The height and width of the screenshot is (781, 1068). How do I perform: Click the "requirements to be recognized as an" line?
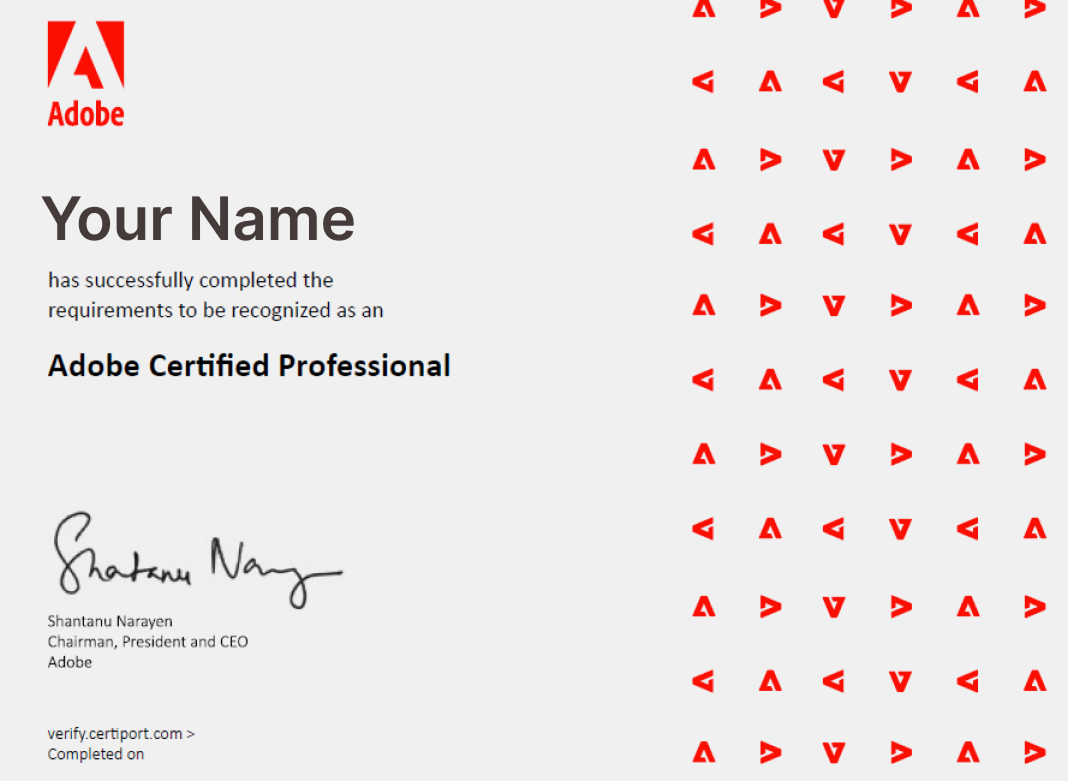[215, 310]
